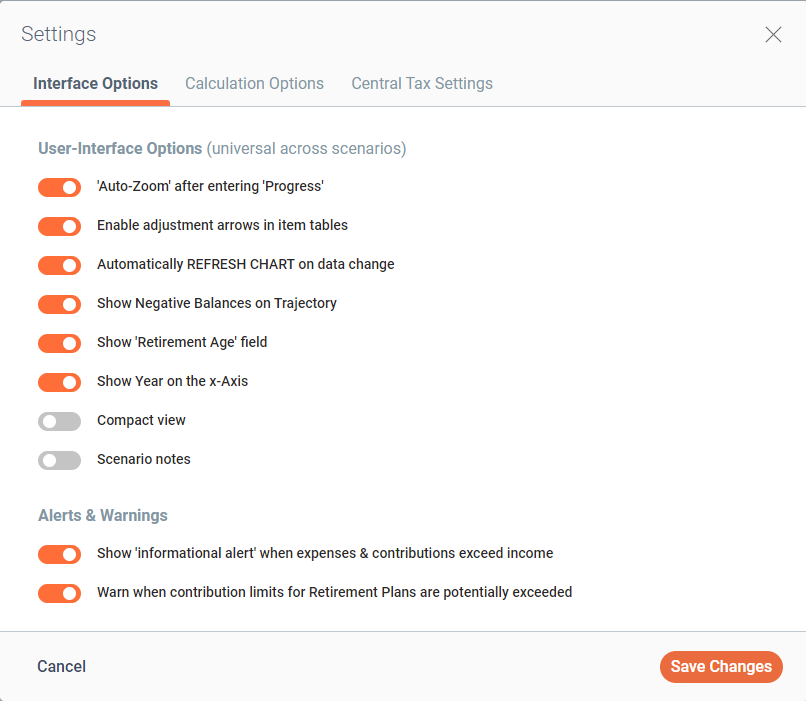Select the Interface Options tab
Viewport: 806px width, 701px height.
click(95, 84)
